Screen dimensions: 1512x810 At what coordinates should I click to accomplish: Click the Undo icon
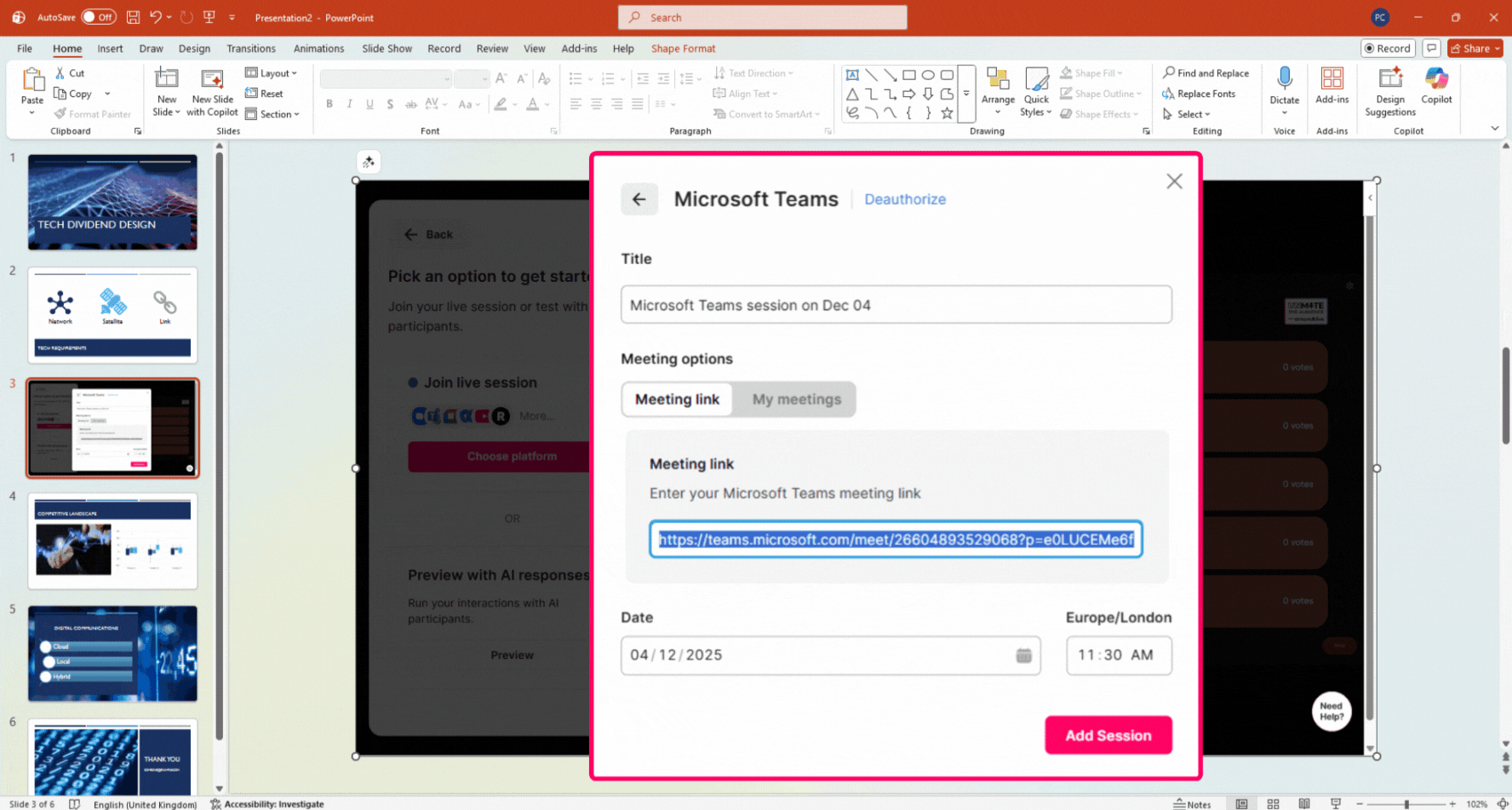(x=155, y=17)
